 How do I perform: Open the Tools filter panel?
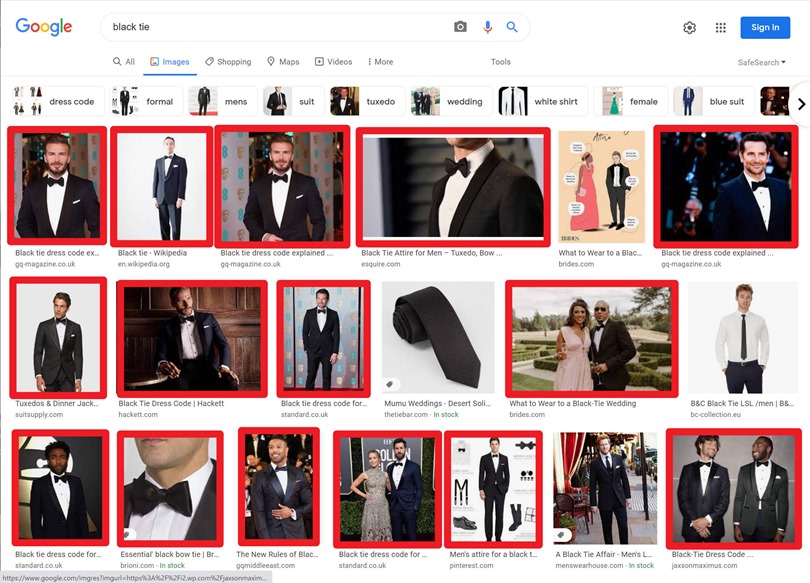click(500, 62)
